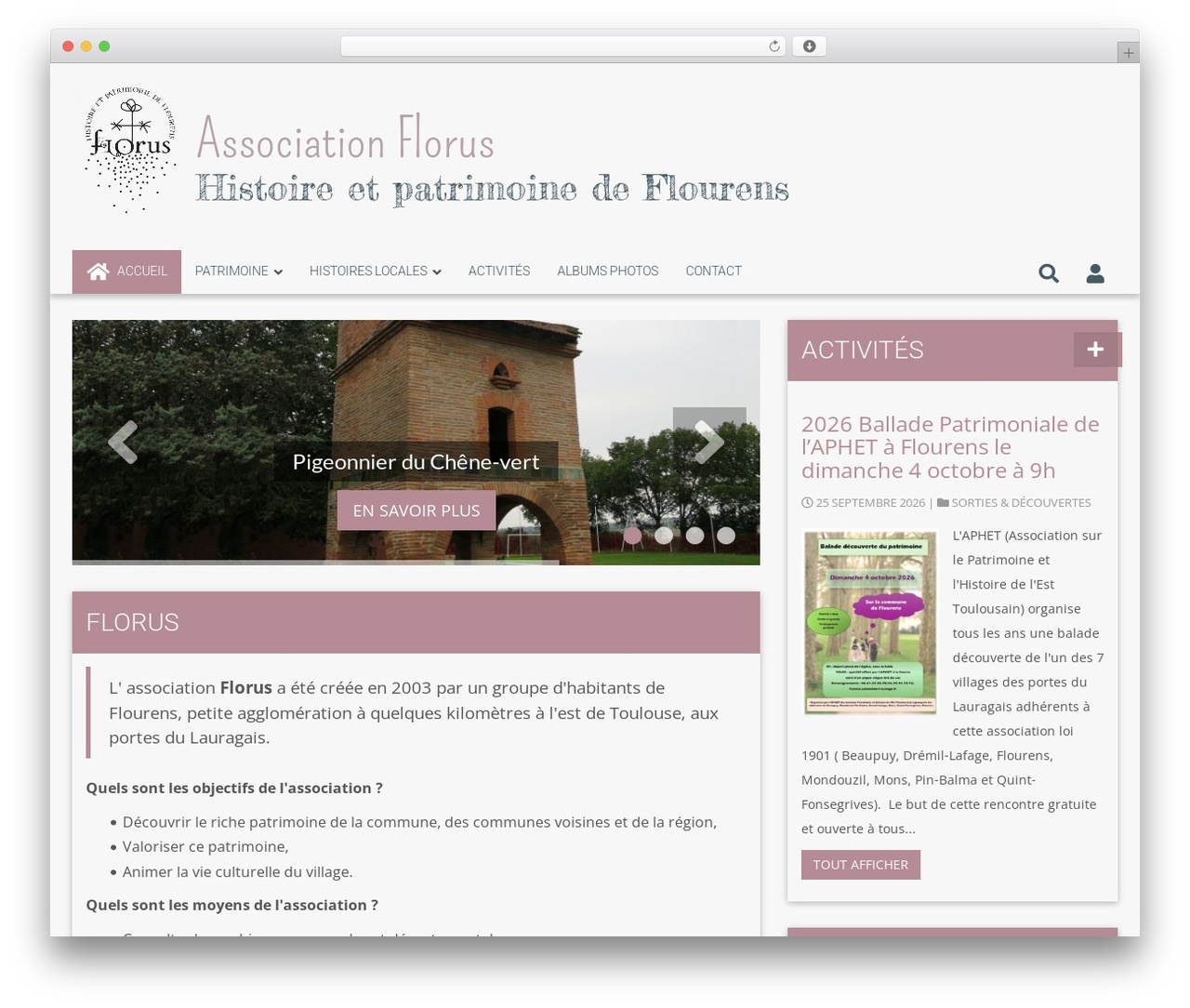Click 'Animer la vie culturelle du village.' bullet

(x=238, y=871)
